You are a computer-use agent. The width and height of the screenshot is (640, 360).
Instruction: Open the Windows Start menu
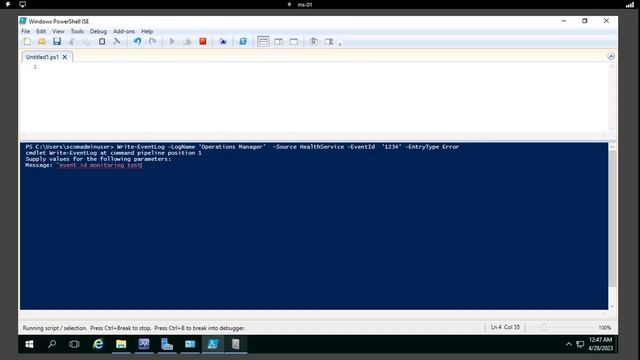click(x=29, y=344)
